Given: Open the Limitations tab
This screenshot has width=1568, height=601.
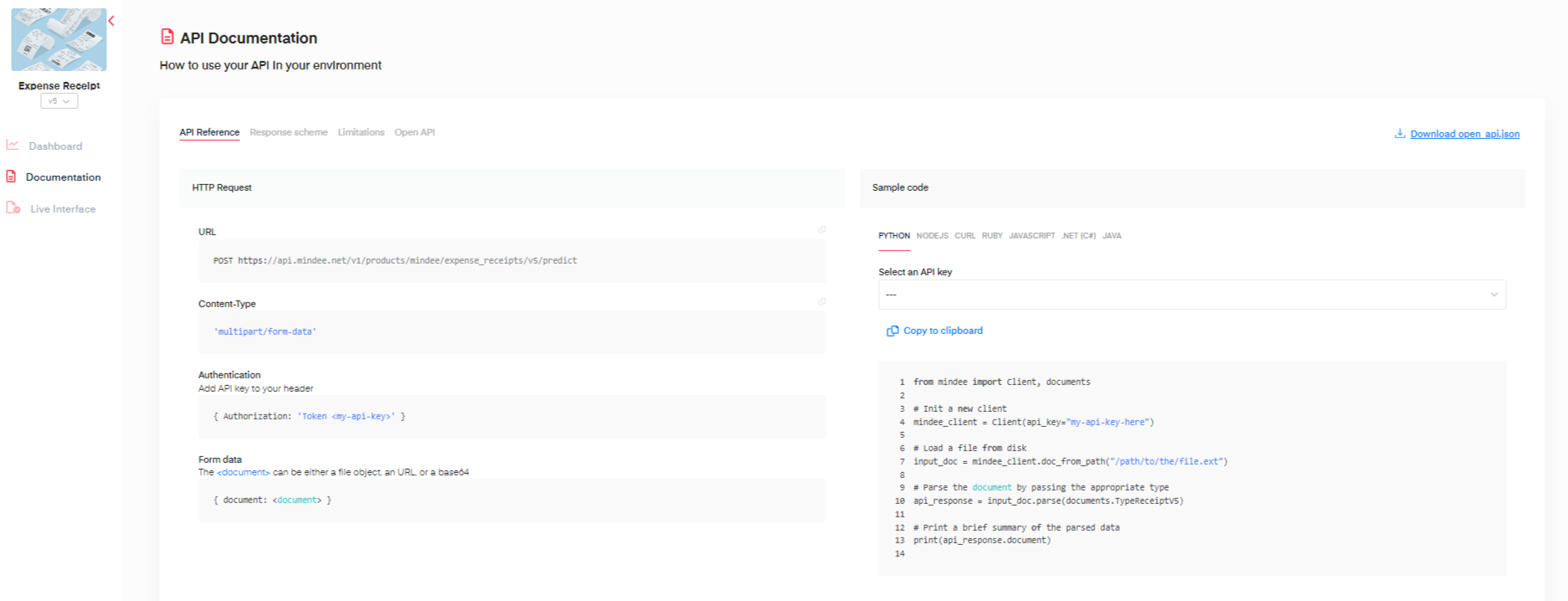Looking at the screenshot, I should tap(361, 132).
